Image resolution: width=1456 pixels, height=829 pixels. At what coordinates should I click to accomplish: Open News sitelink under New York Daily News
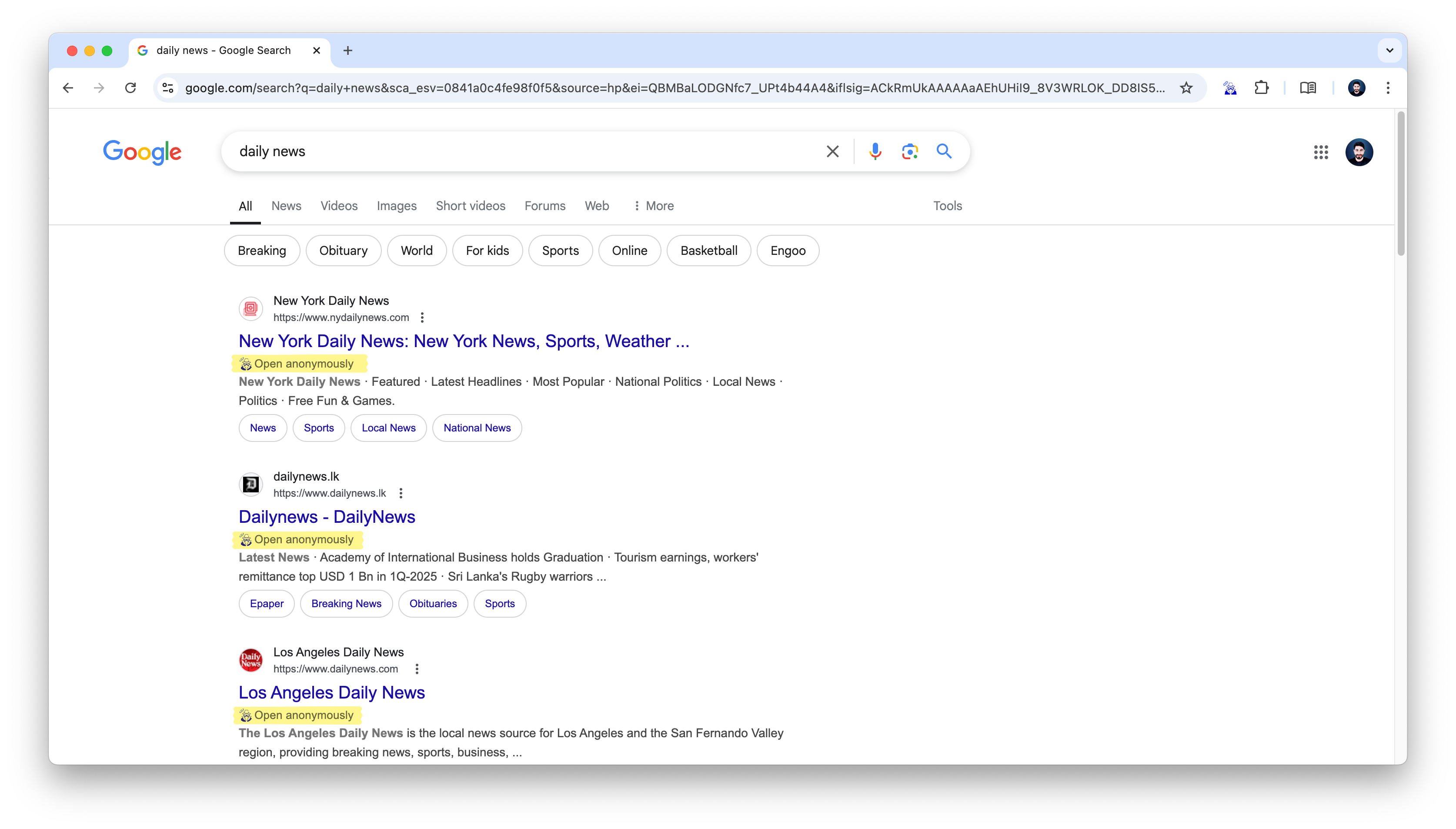pos(262,428)
